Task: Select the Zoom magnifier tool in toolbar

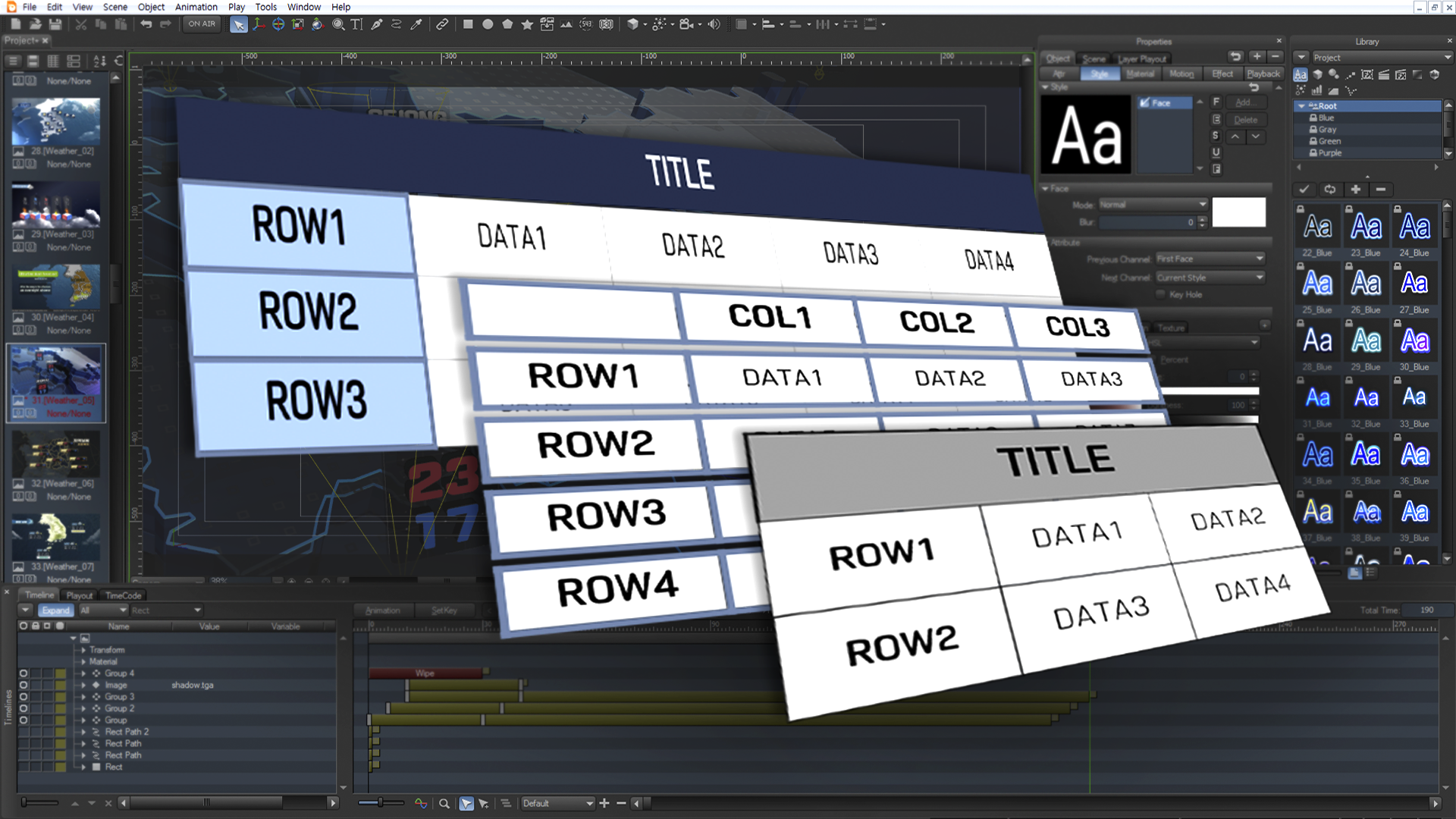Action: (x=337, y=24)
